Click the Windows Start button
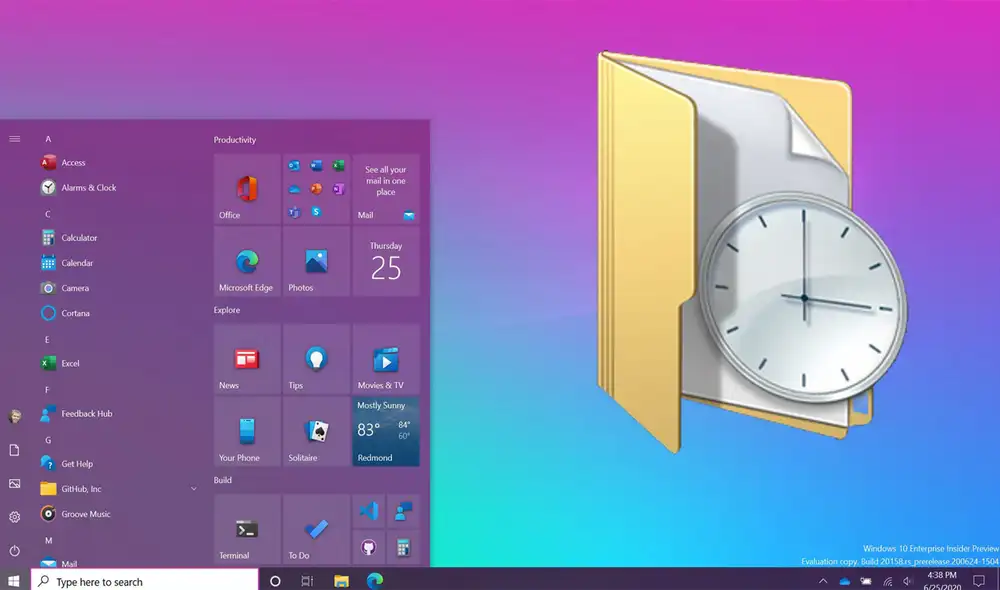Viewport: 1000px width, 590px height. click(x=14, y=581)
